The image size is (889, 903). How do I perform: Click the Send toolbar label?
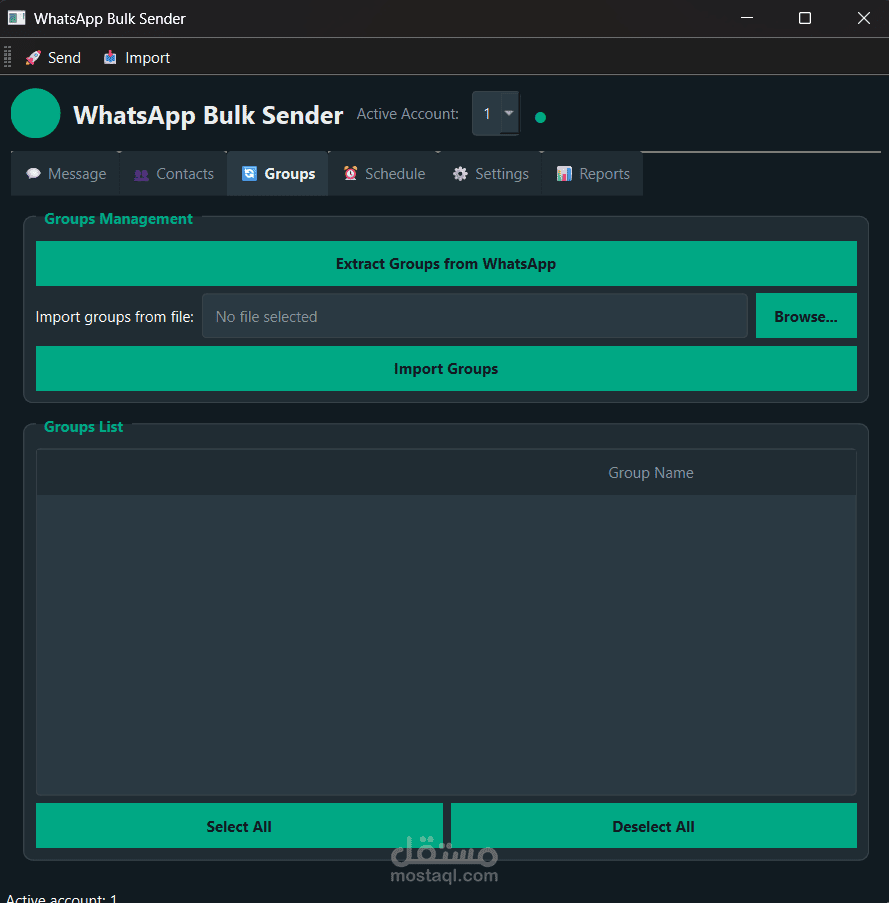[x=64, y=58]
